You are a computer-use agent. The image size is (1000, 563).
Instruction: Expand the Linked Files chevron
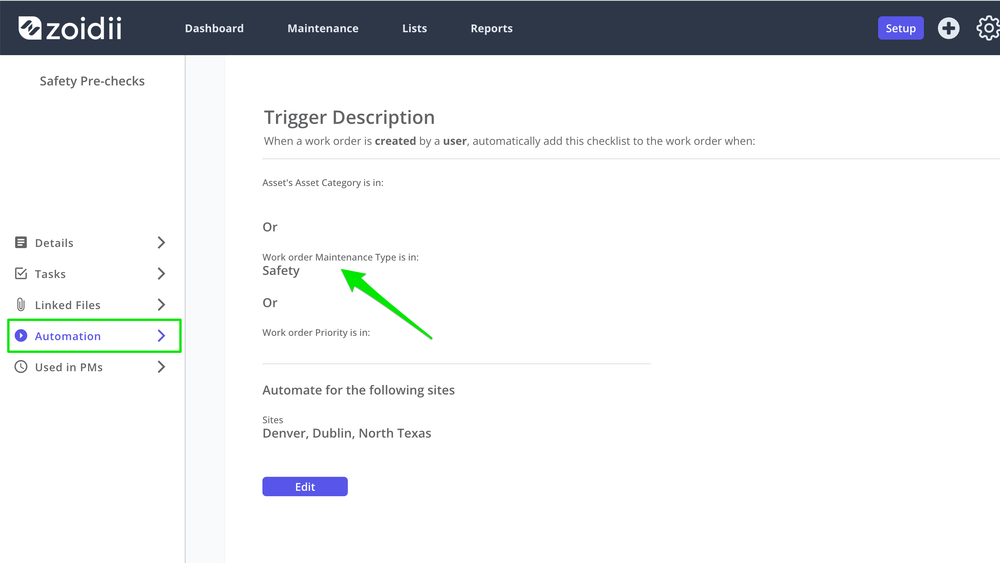[x=161, y=305]
